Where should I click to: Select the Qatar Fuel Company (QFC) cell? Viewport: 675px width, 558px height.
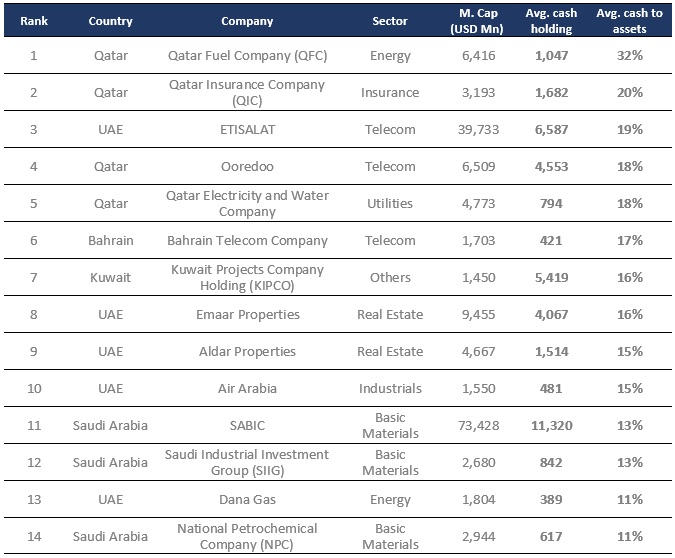[247, 55]
